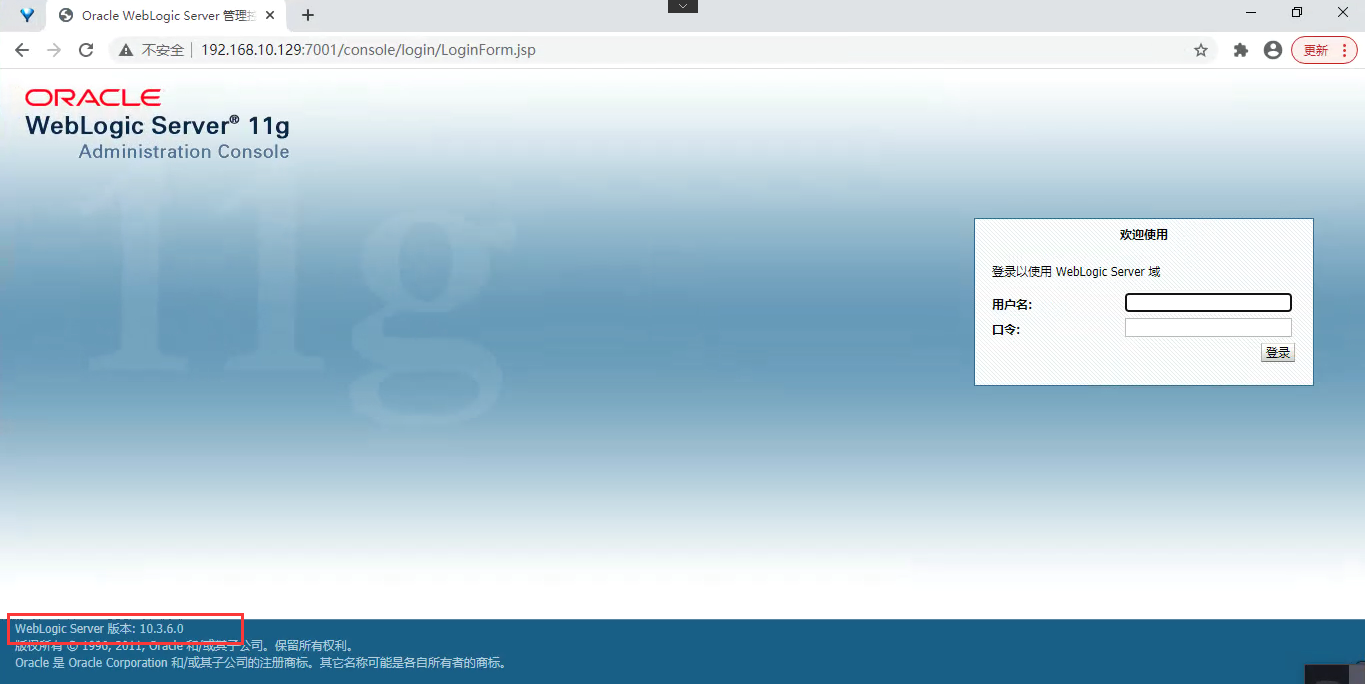Click the 欢迎使用 welcome heading
1365x684 pixels.
(1144, 235)
